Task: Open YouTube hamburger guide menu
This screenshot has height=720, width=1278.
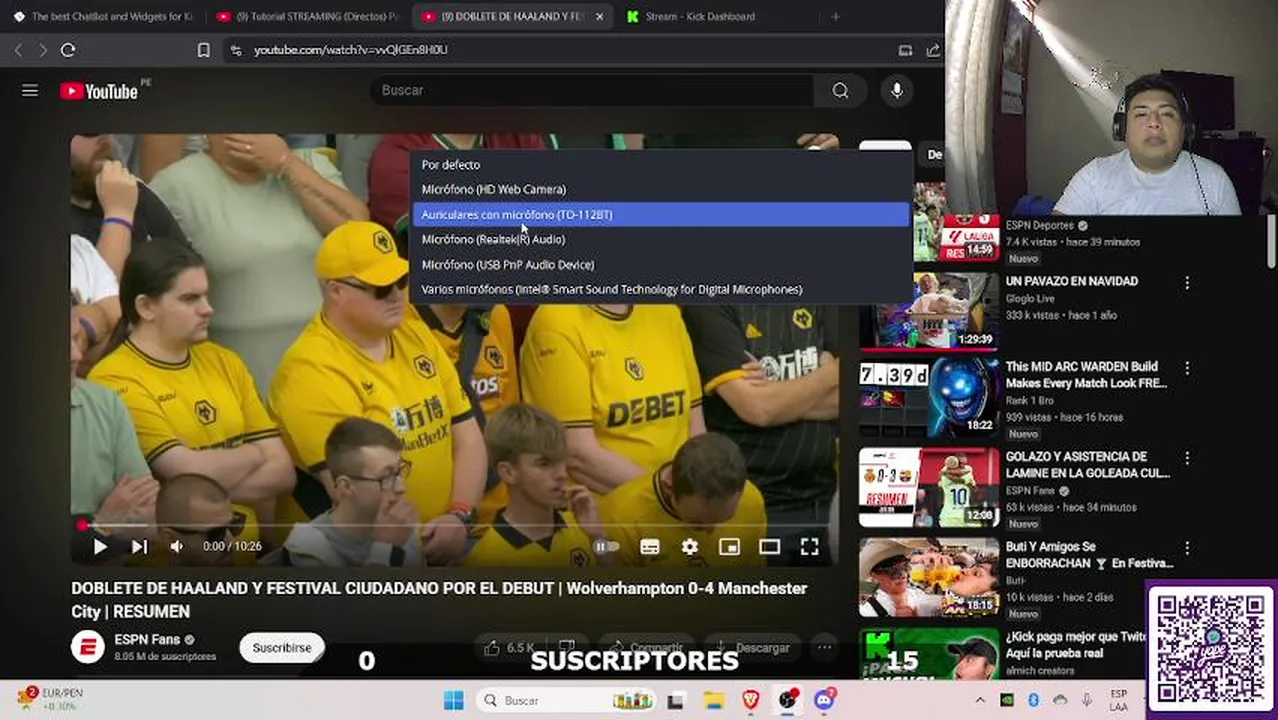Action: tap(30, 90)
